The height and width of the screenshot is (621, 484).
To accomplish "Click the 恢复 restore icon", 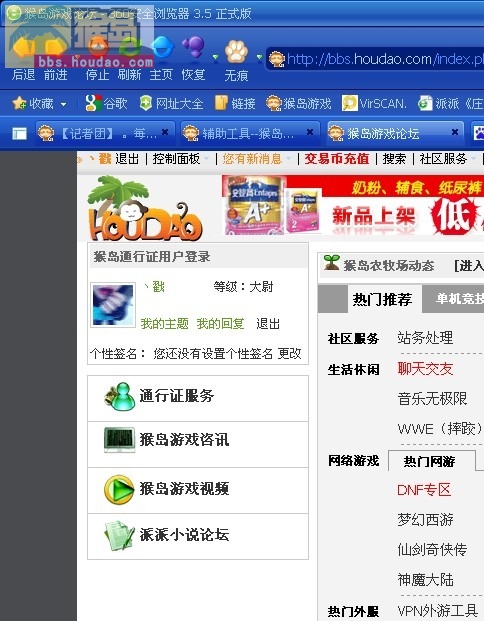I will pyautogui.click(x=193, y=48).
